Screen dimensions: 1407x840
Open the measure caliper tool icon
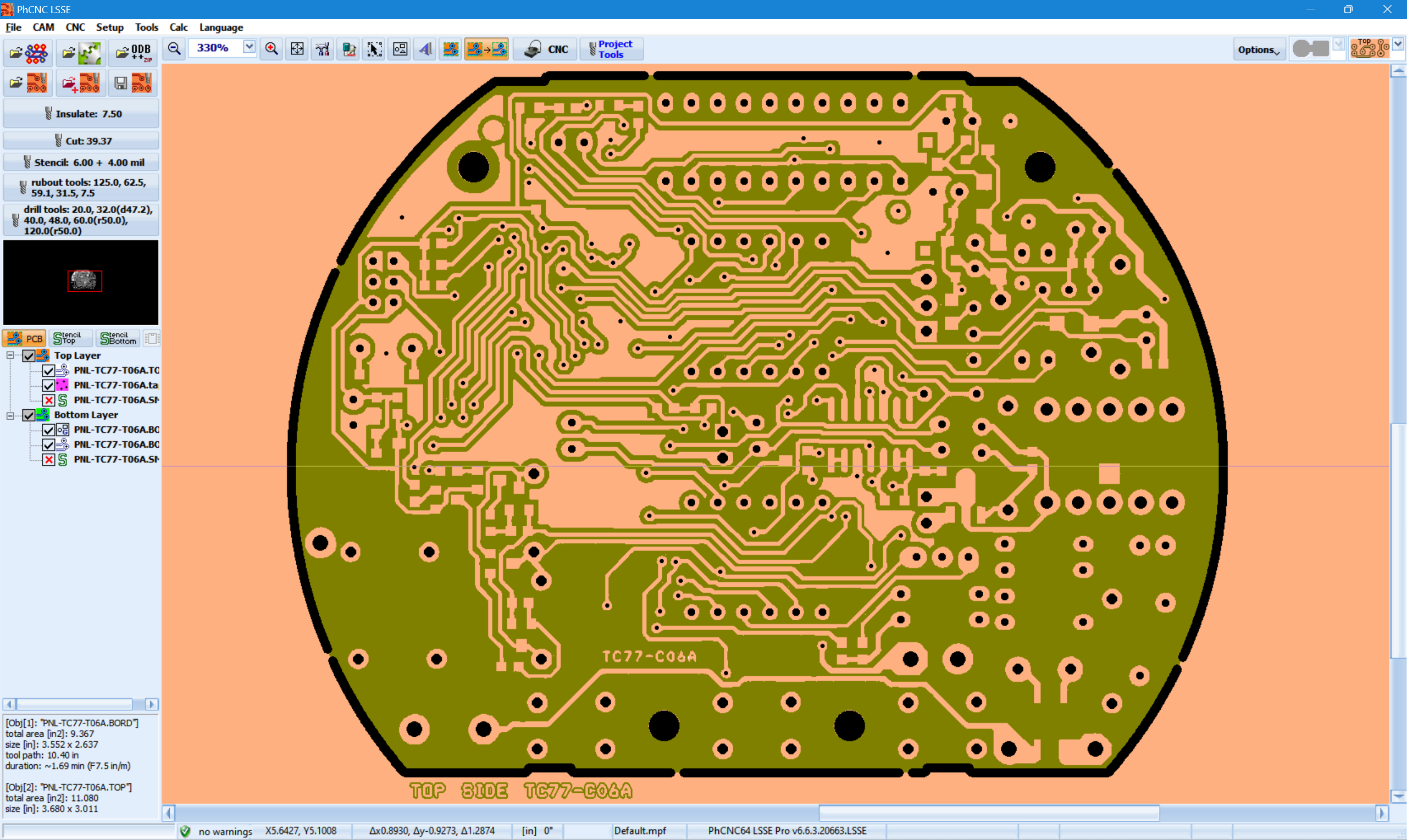[323, 49]
